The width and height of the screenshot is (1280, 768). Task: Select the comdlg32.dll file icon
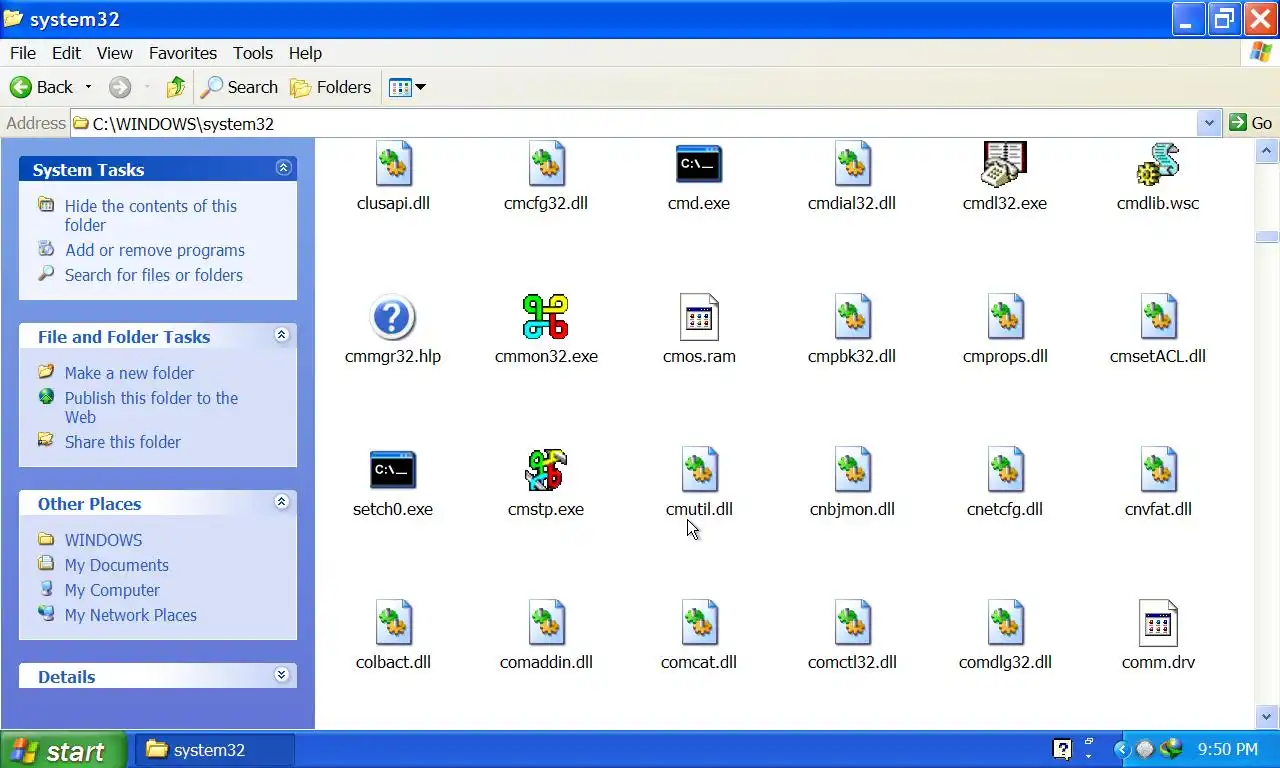coord(1006,623)
